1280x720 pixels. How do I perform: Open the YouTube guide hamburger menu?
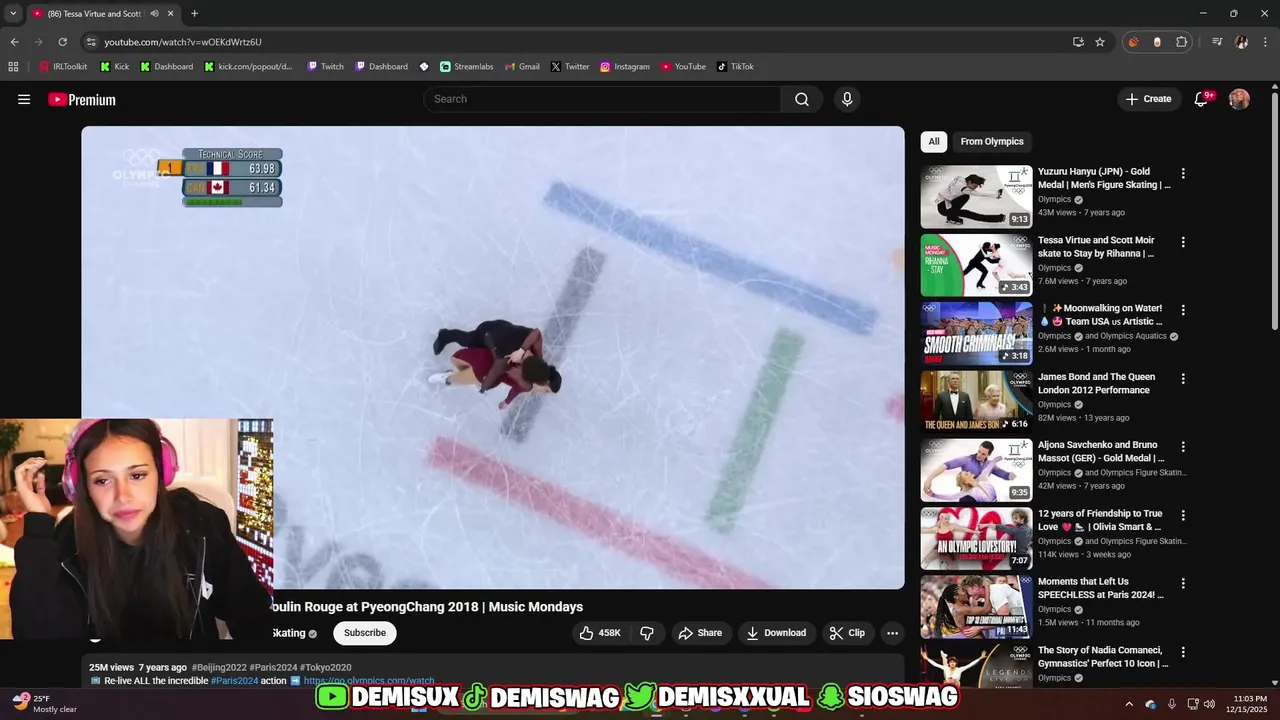pos(24,99)
